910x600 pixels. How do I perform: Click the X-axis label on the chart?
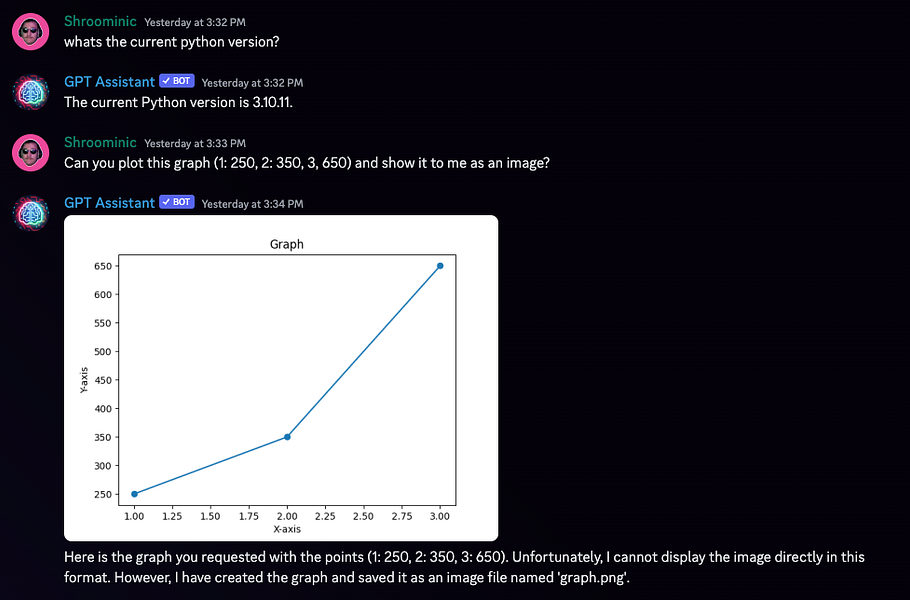pos(287,531)
